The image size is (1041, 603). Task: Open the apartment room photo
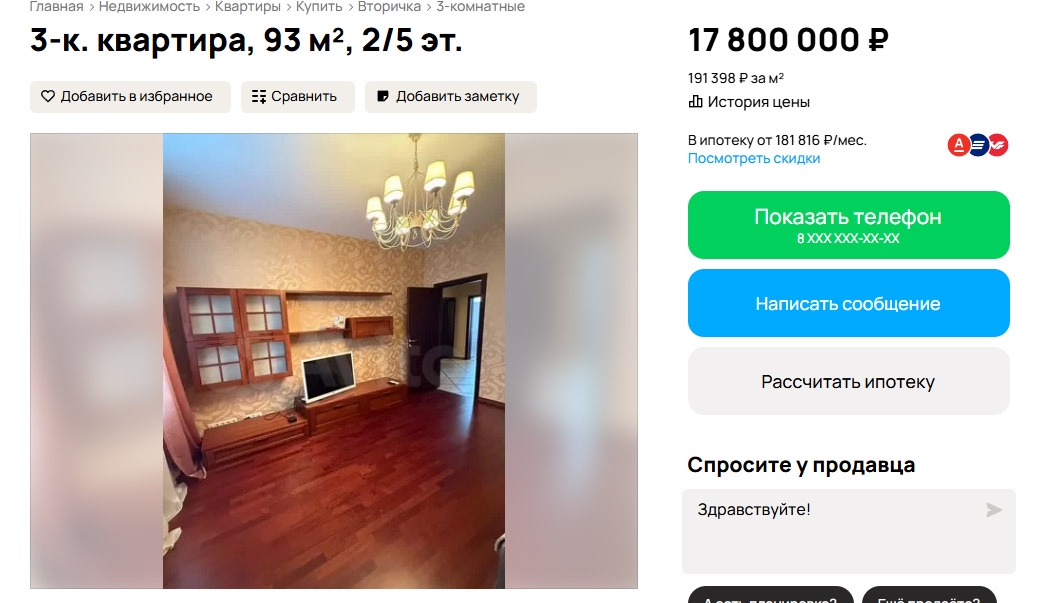[x=334, y=361]
